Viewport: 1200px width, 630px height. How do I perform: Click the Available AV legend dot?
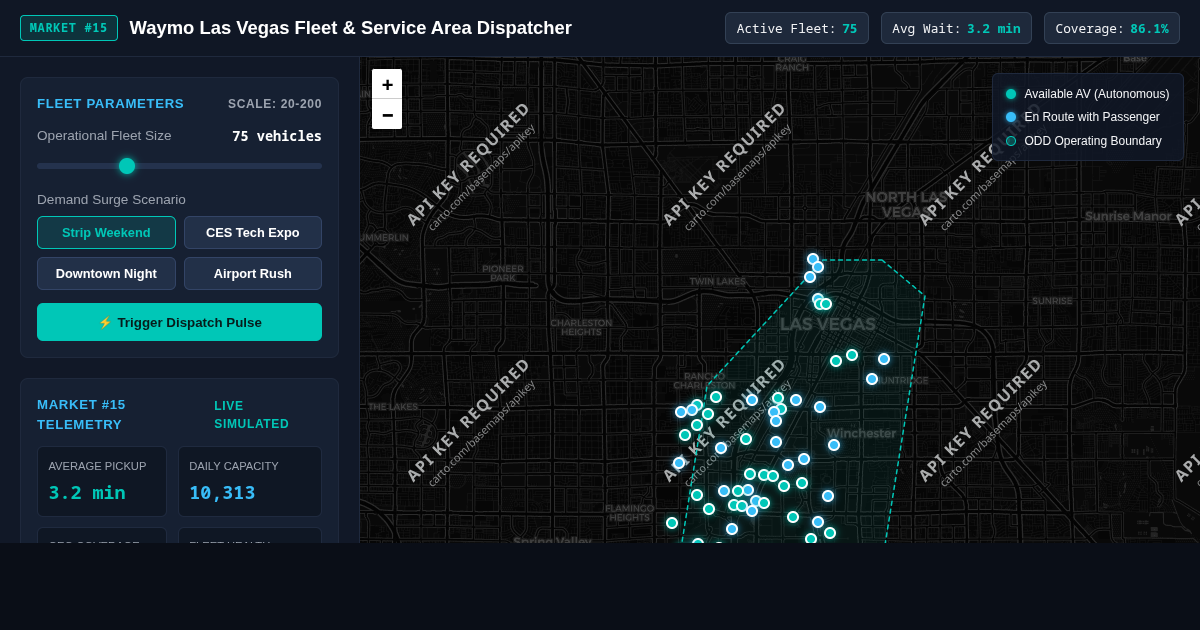[x=1011, y=94]
